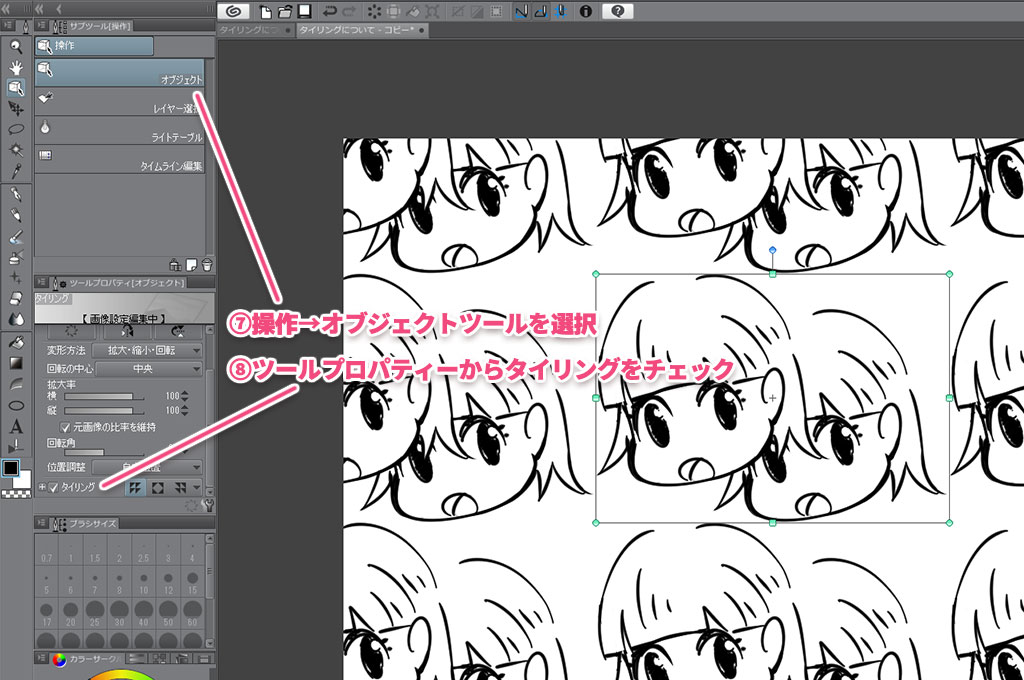Click the Save floppy disk icon
The image size is (1024, 680).
(x=304, y=12)
